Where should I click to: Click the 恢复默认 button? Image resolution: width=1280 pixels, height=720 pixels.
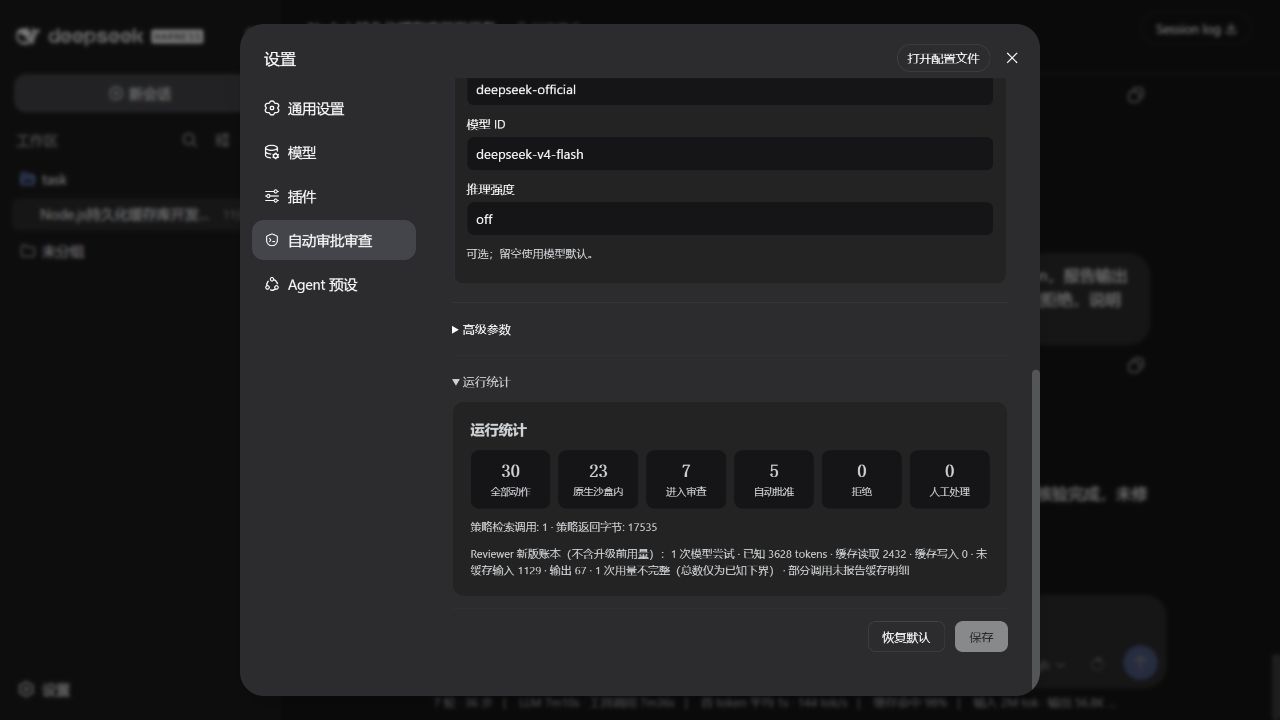tap(906, 637)
